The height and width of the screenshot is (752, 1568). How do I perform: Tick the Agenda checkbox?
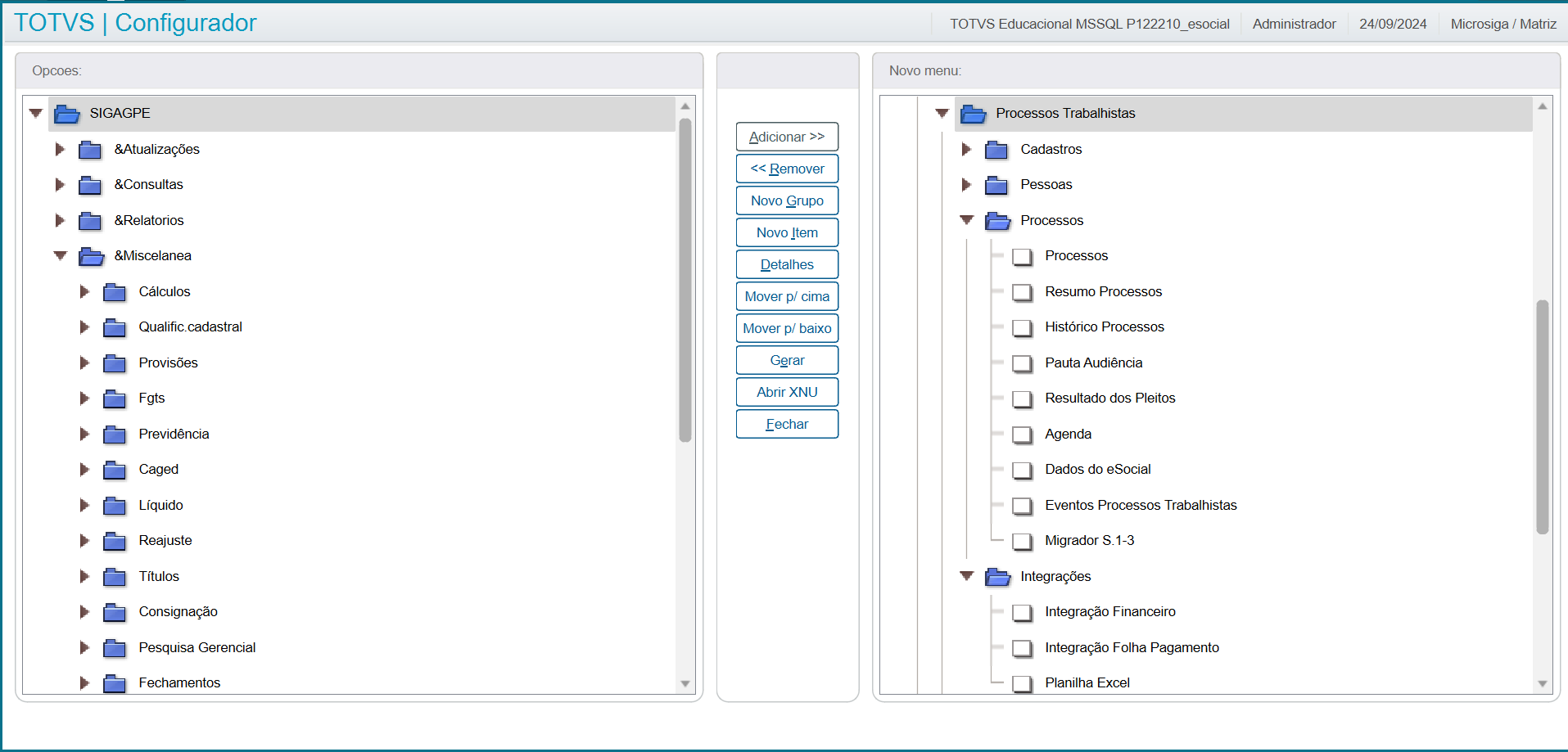[x=1022, y=435]
